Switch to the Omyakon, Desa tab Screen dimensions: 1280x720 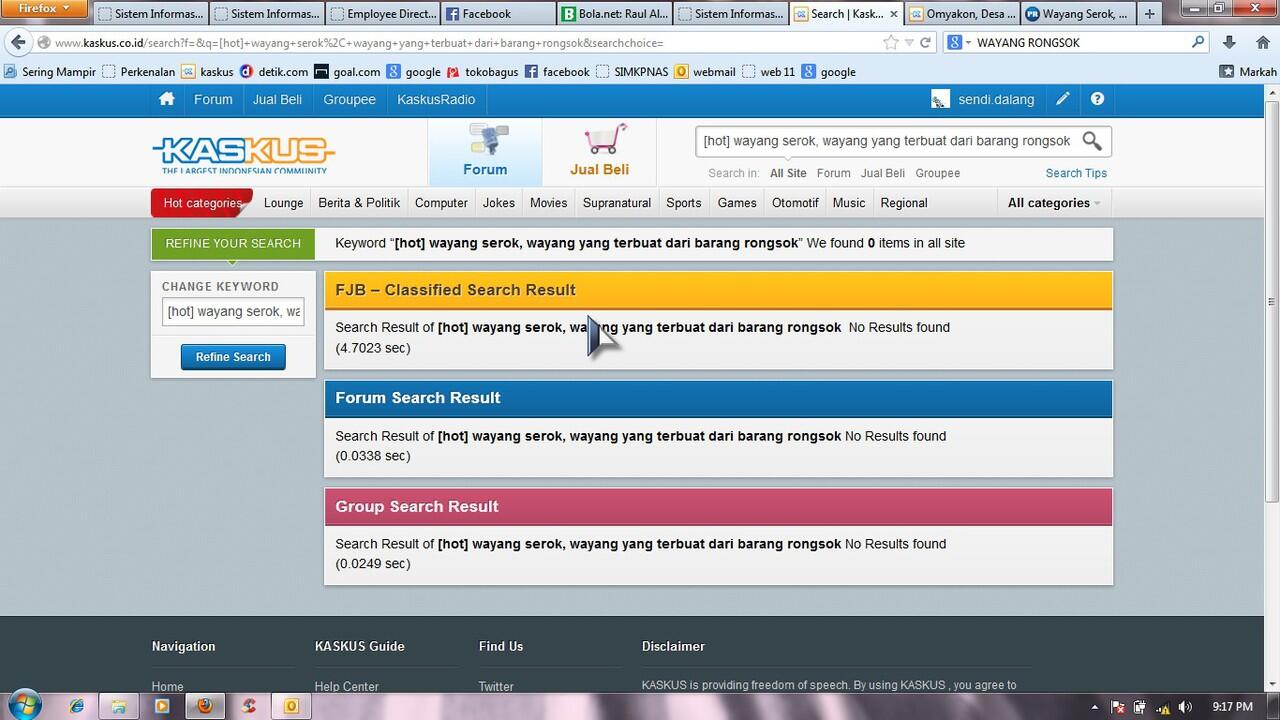(960, 14)
